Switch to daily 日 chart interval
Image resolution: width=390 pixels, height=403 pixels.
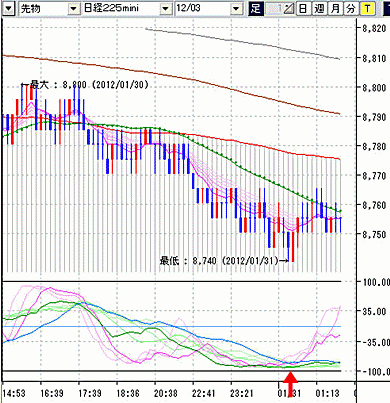tap(303, 8)
